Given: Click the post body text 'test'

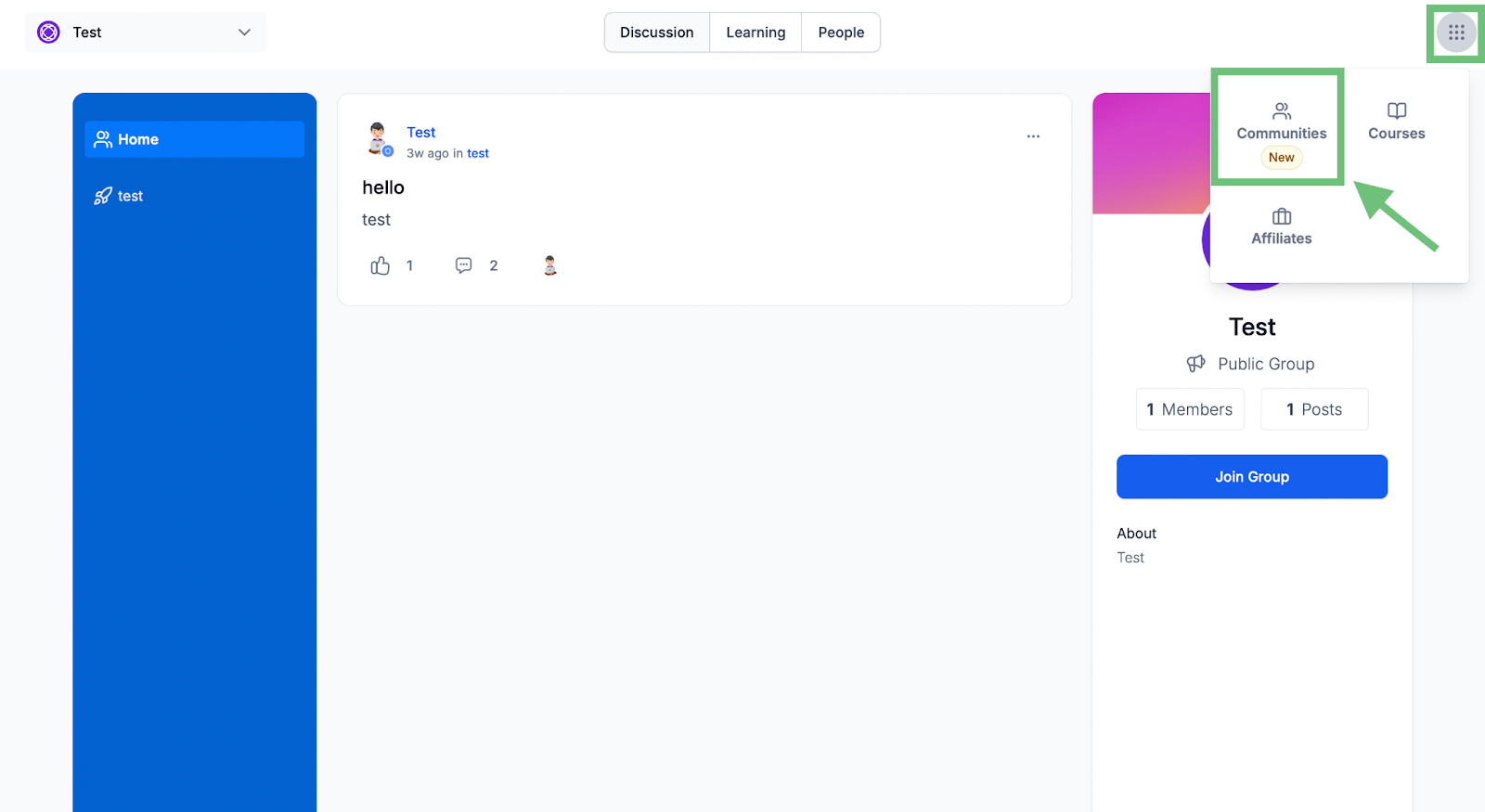Looking at the screenshot, I should [376, 220].
